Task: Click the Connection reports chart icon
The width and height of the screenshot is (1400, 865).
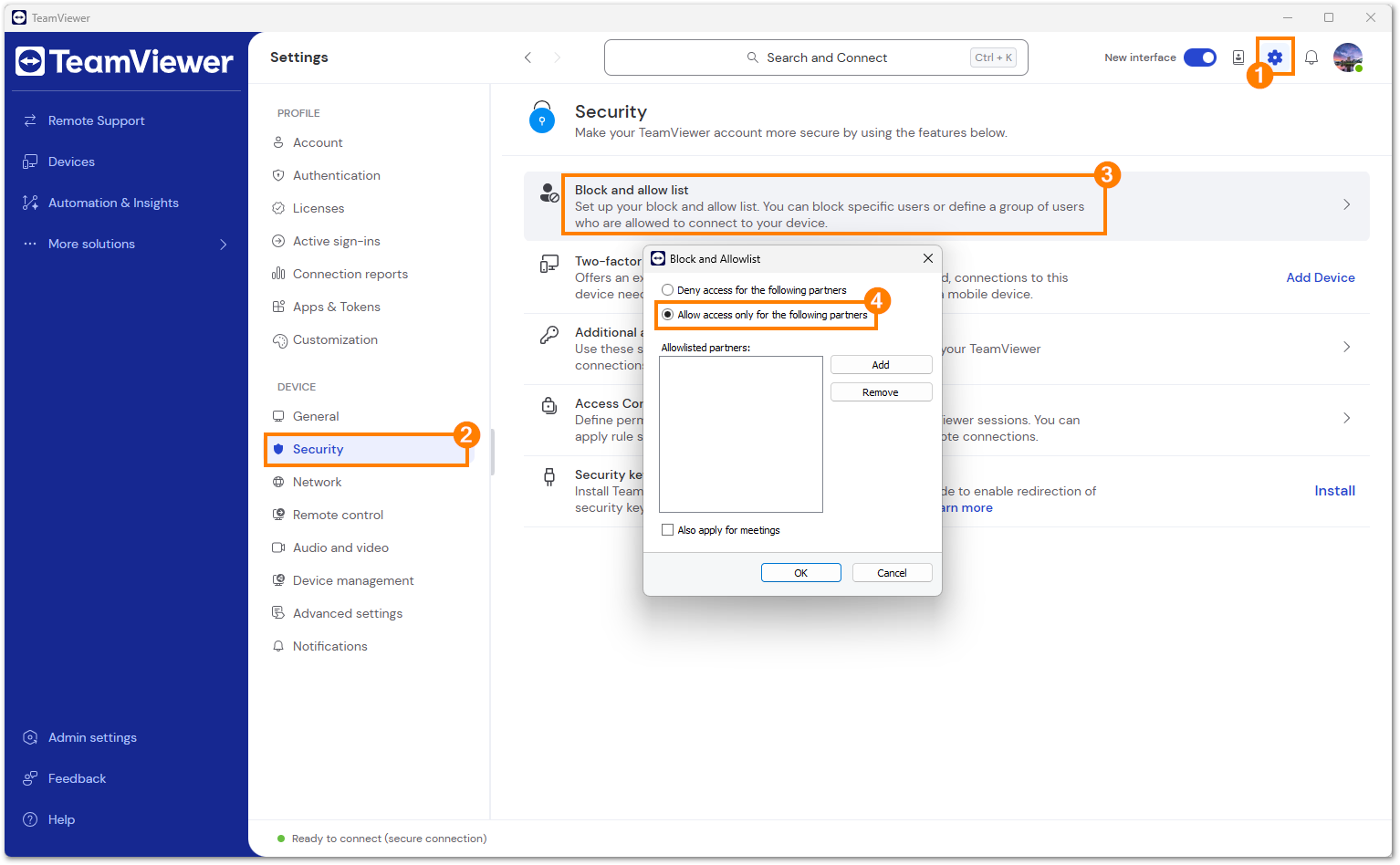Action: tap(278, 274)
